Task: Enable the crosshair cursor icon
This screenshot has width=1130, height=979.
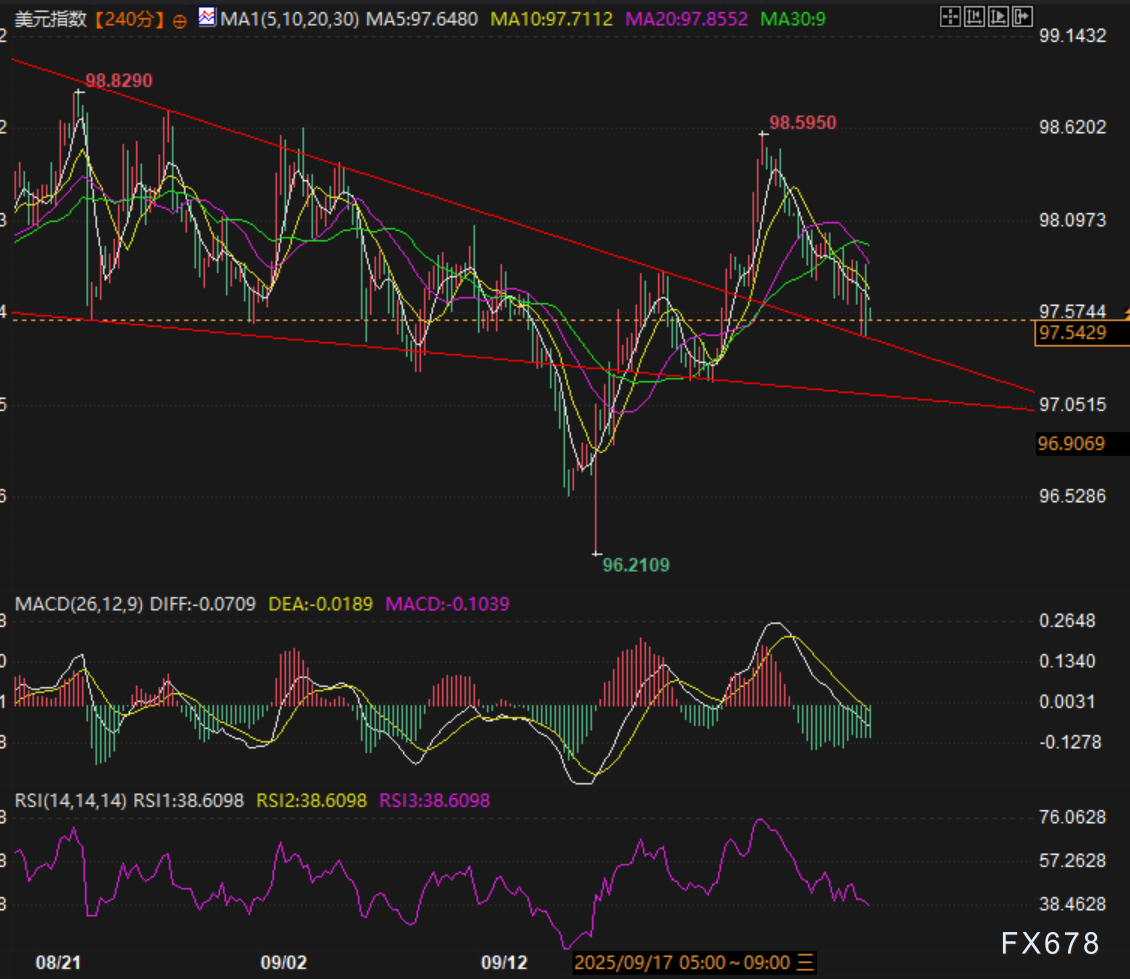Action: [951, 16]
